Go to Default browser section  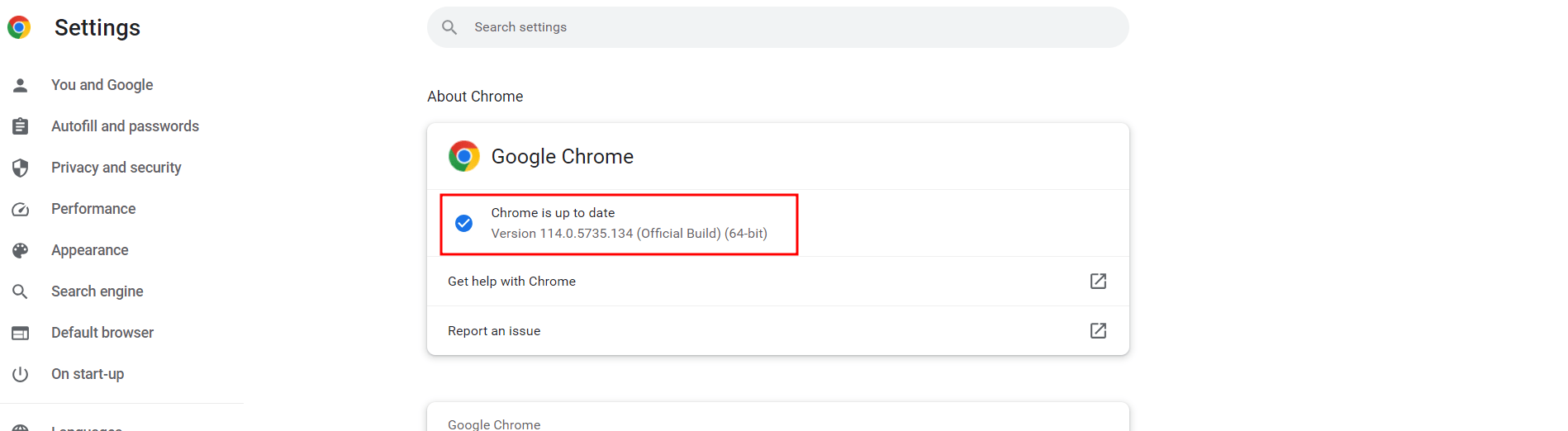[x=102, y=333]
